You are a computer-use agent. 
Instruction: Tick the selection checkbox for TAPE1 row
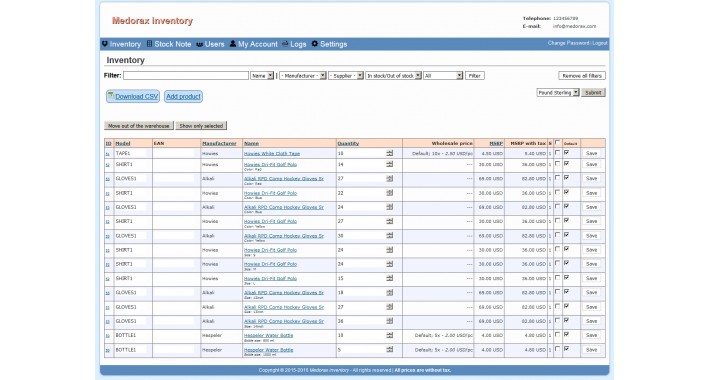pyautogui.click(x=557, y=153)
